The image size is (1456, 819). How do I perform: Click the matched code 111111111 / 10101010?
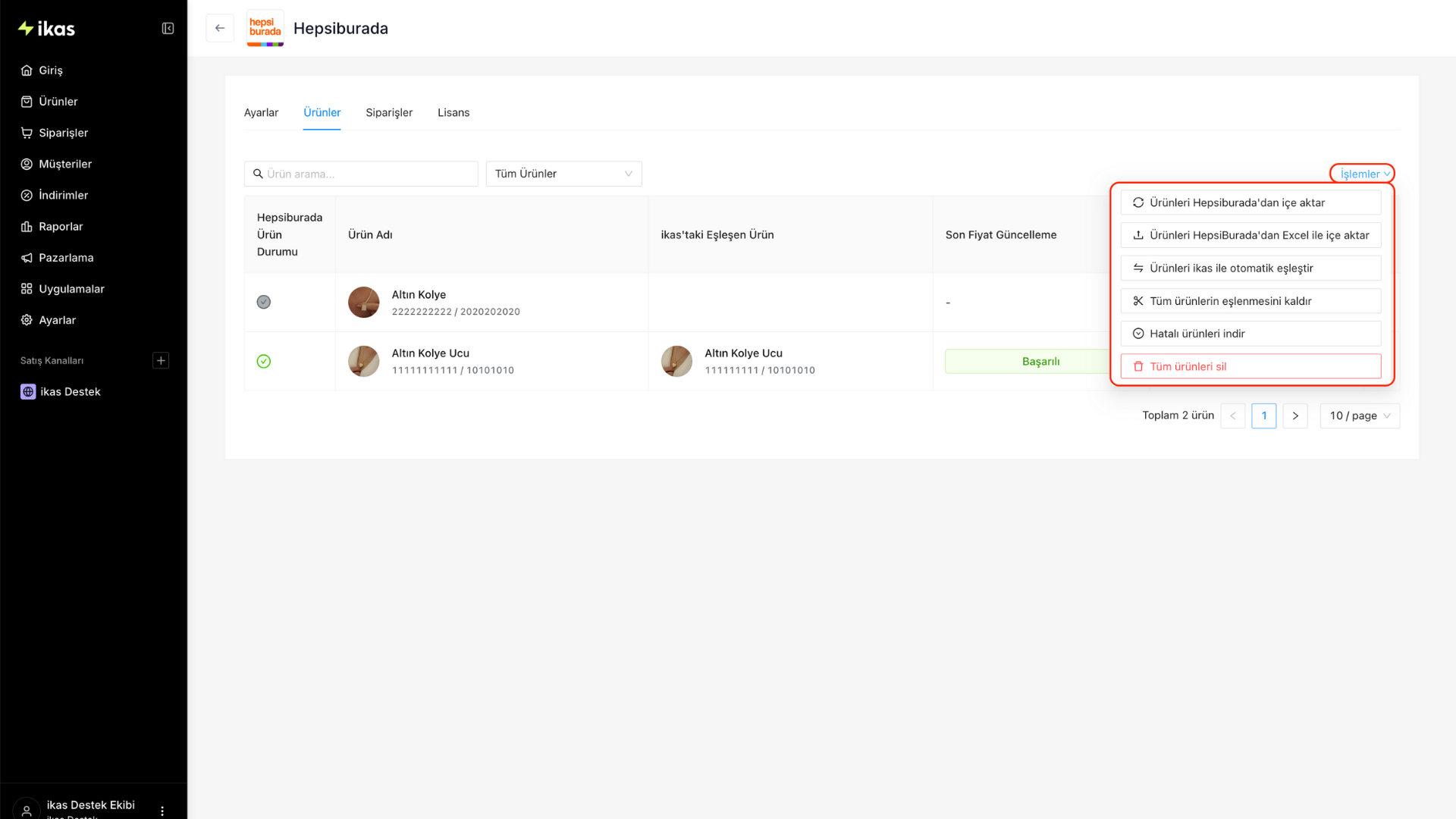click(x=760, y=371)
